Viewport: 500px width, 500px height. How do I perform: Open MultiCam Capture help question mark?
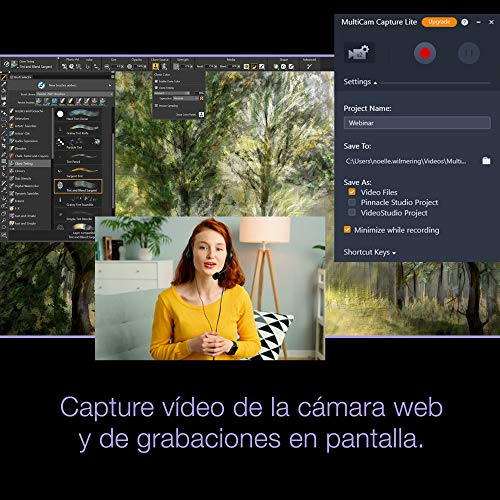(x=465, y=22)
